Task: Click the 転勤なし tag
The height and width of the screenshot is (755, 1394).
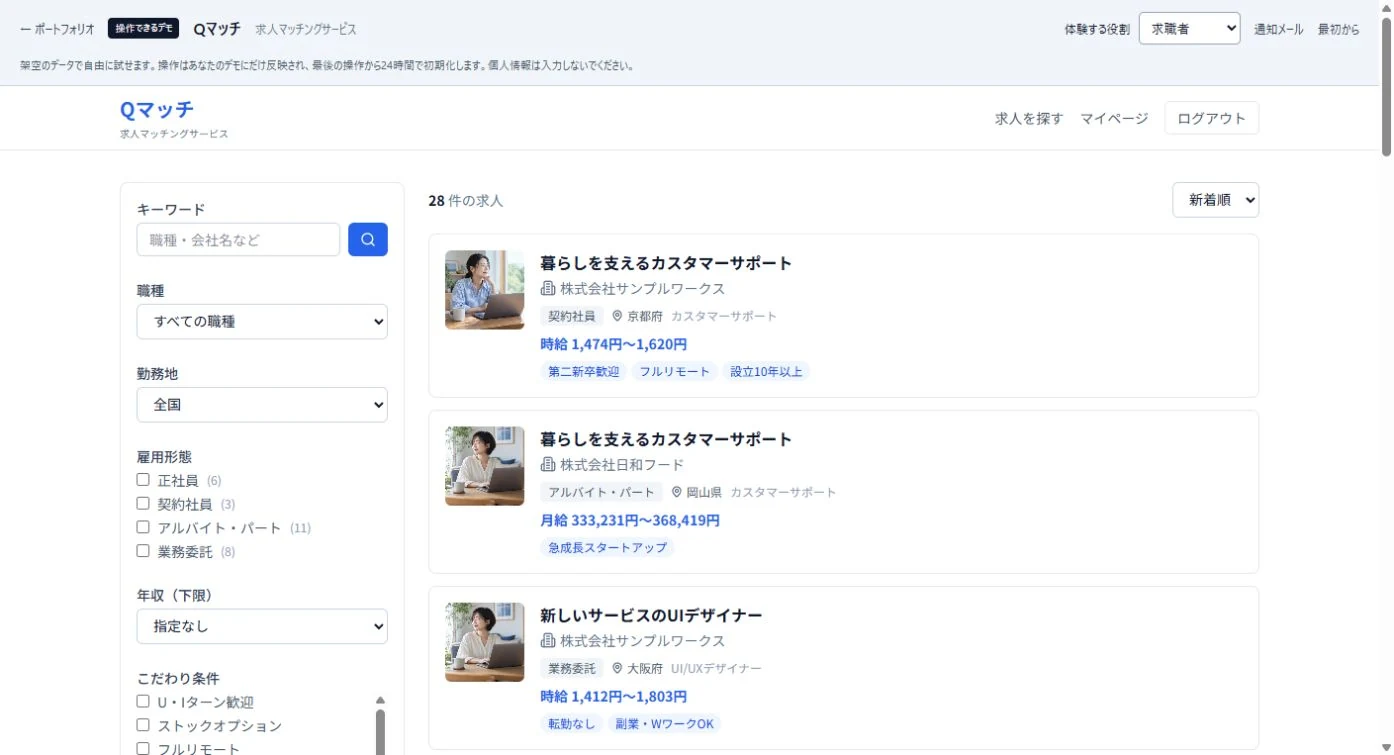Action: (x=572, y=724)
